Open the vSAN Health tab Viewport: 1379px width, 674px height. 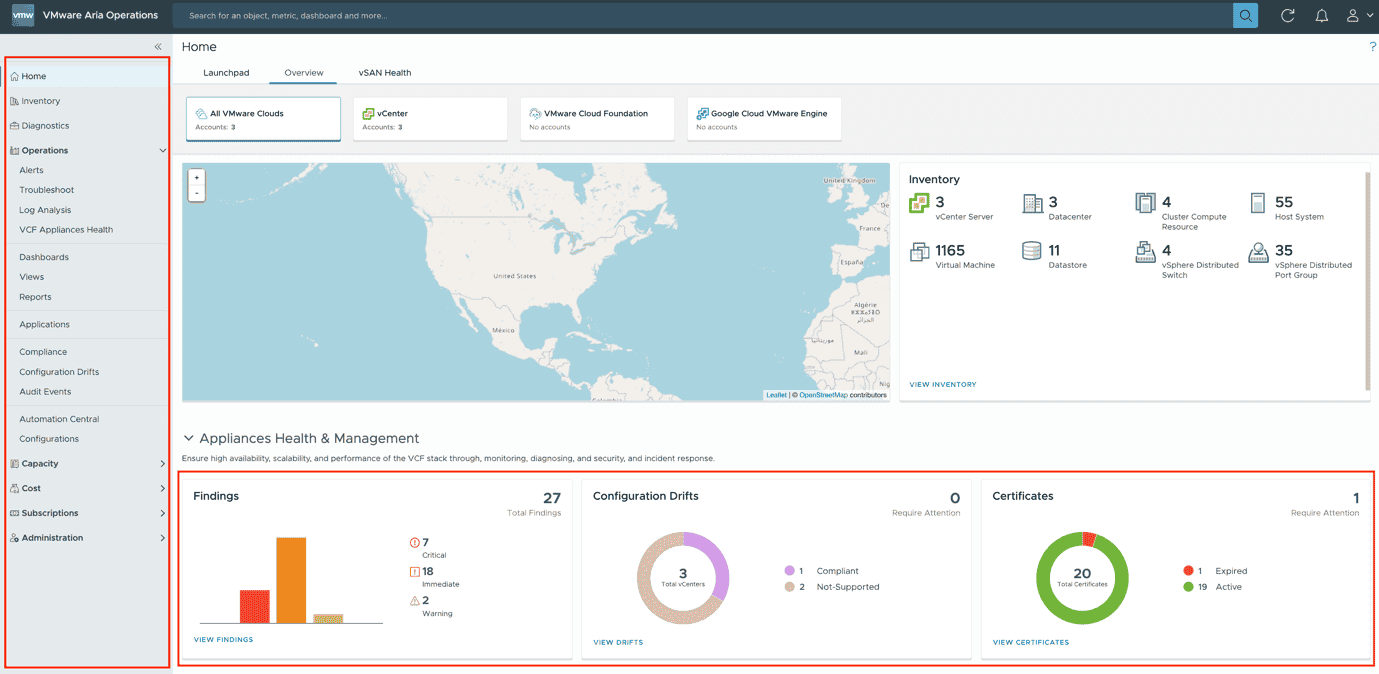click(385, 72)
